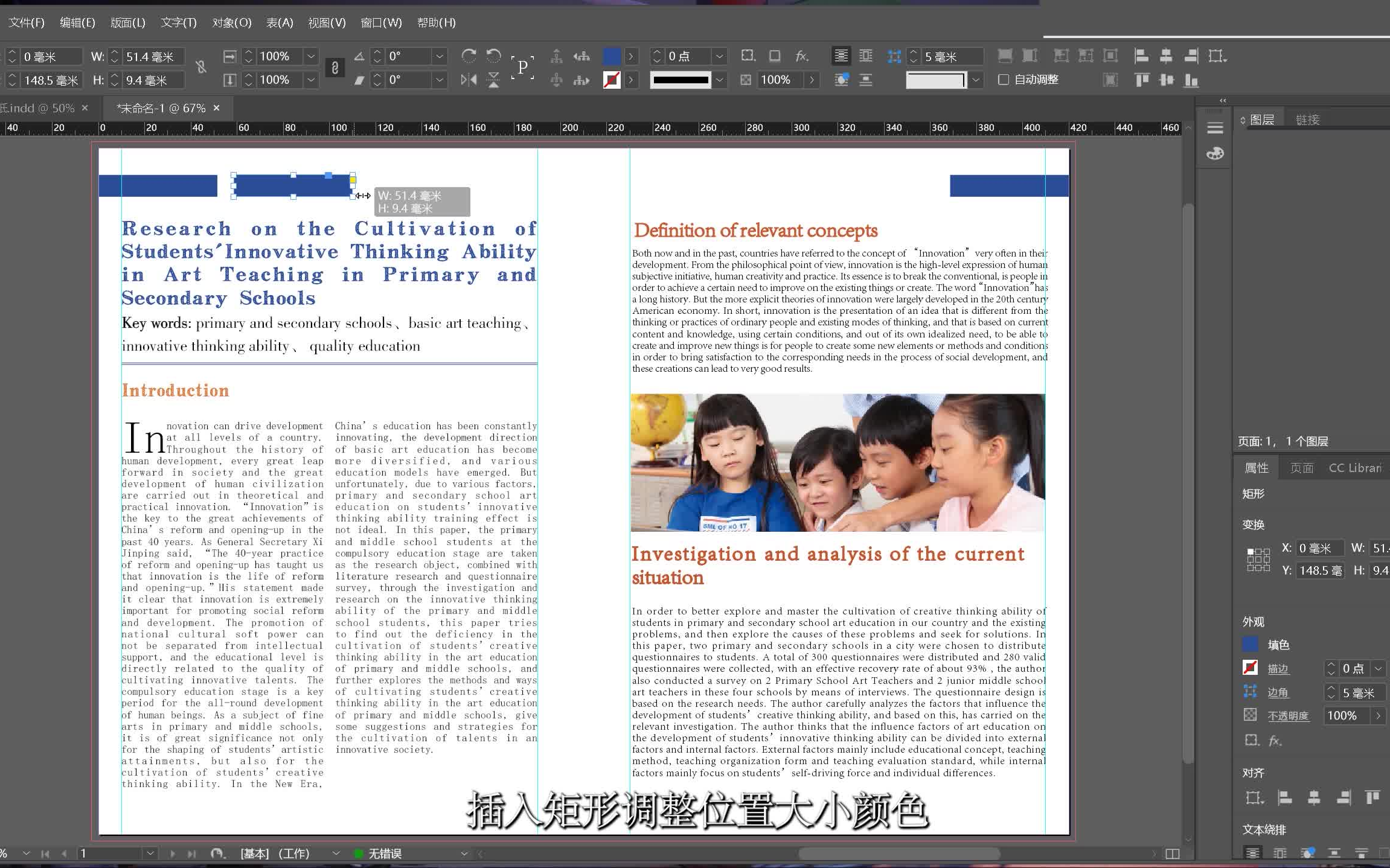The height and width of the screenshot is (868, 1390).
Task: Click the 描边 stroke link in Properties
Action: pos(1278,668)
